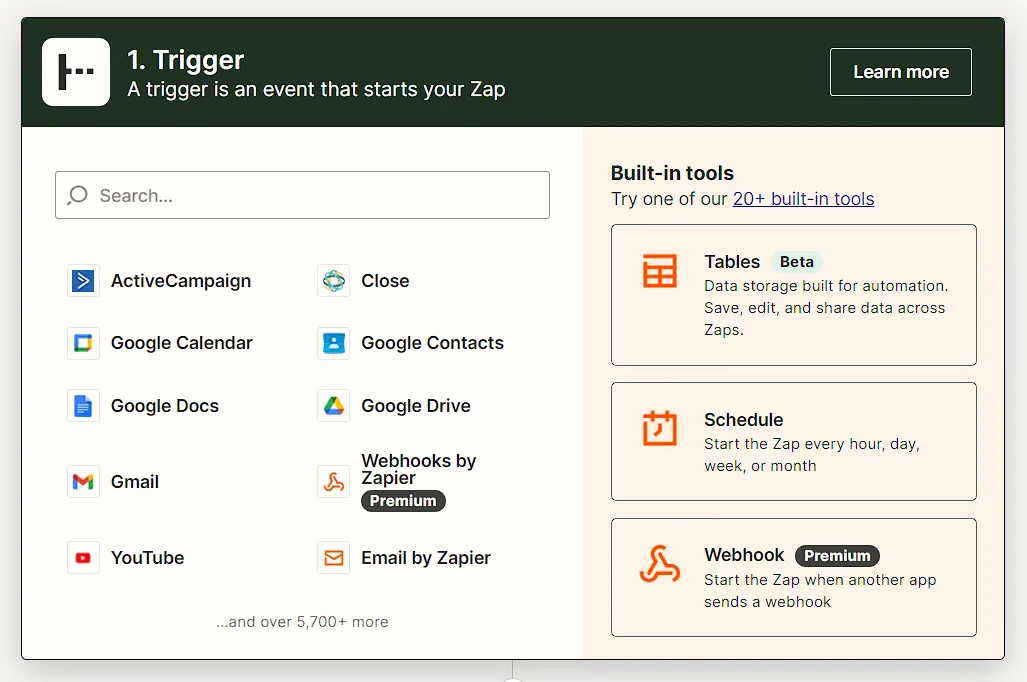Image resolution: width=1027 pixels, height=682 pixels.
Task: Select the Google Calendar label
Action: 181,343
